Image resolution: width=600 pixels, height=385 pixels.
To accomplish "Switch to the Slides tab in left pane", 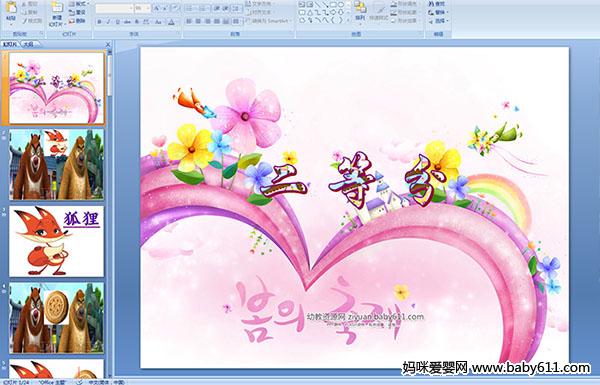I will (10, 44).
